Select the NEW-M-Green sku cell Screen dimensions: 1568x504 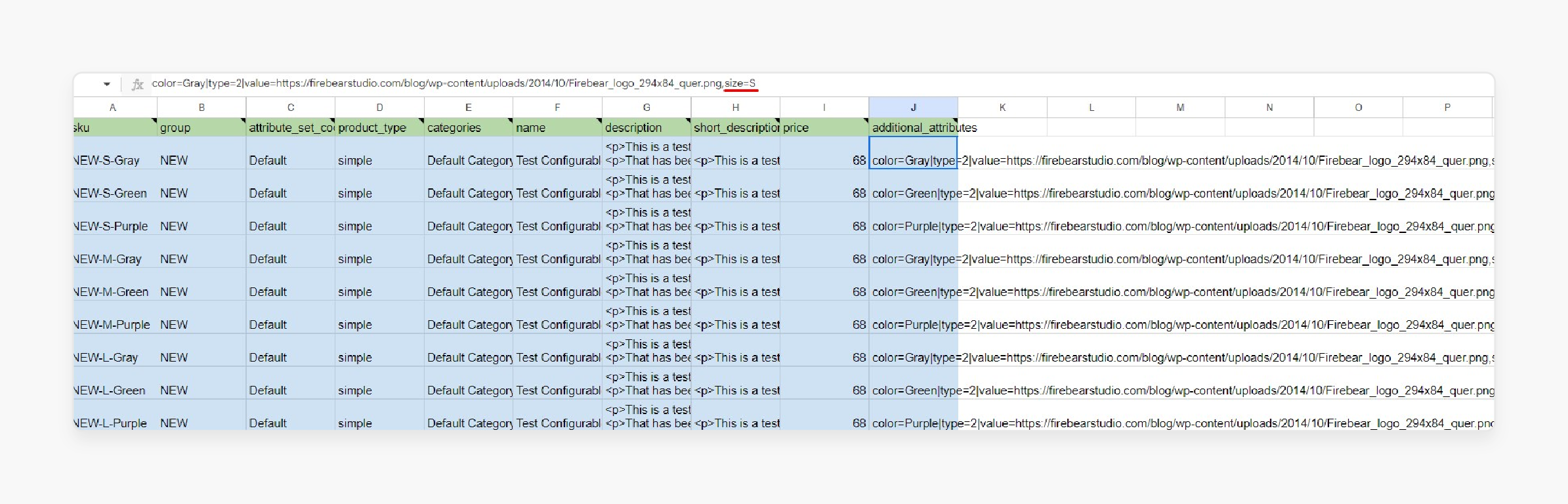pos(115,284)
